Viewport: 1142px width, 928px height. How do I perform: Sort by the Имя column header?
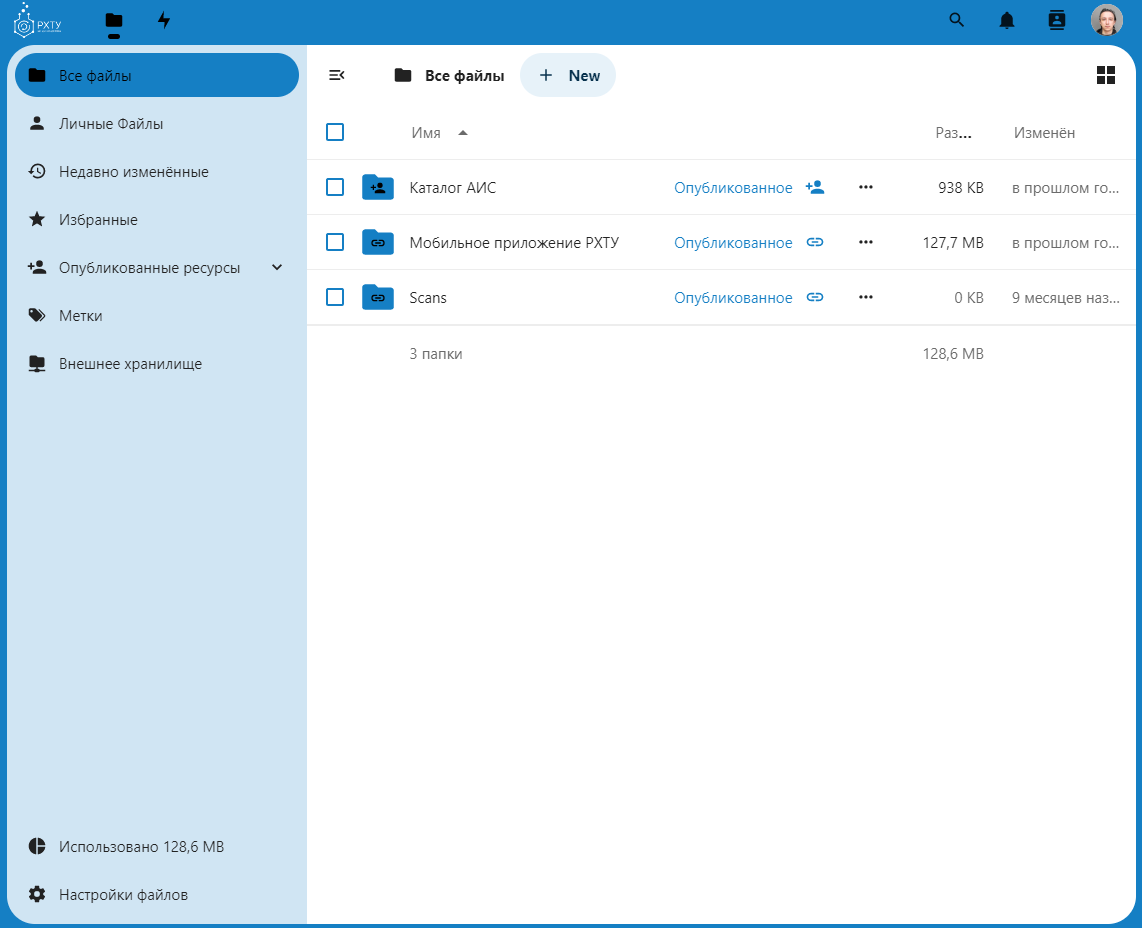tap(426, 133)
